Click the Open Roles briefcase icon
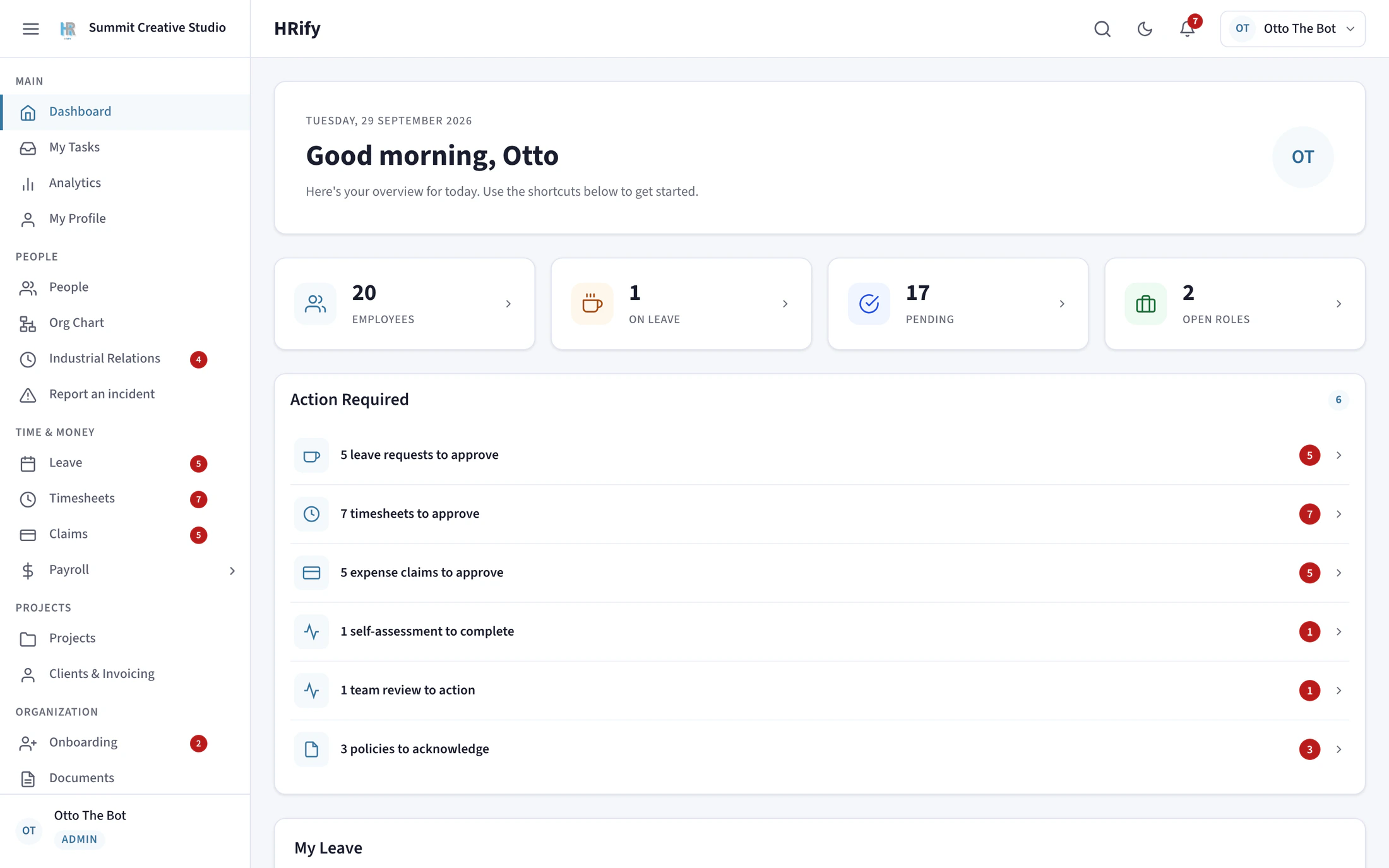This screenshot has width=1389, height=868. (x=1146, y=304)
